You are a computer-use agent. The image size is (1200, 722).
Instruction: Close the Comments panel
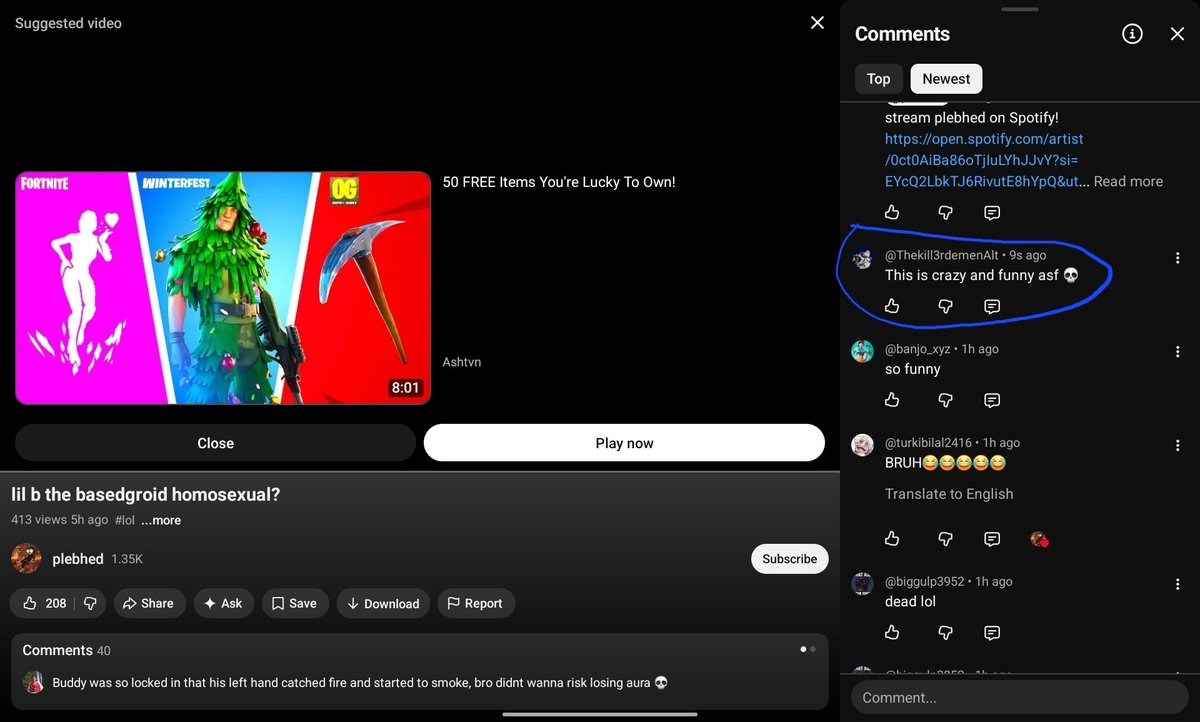(1177, 34)
